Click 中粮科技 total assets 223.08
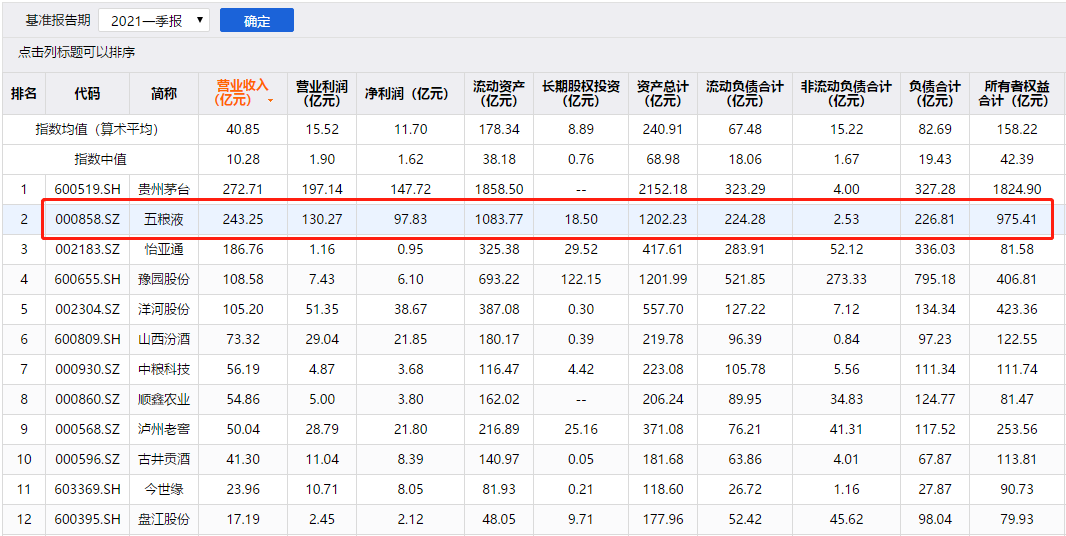The image size is (1066, 536). [x=663, y=369]
